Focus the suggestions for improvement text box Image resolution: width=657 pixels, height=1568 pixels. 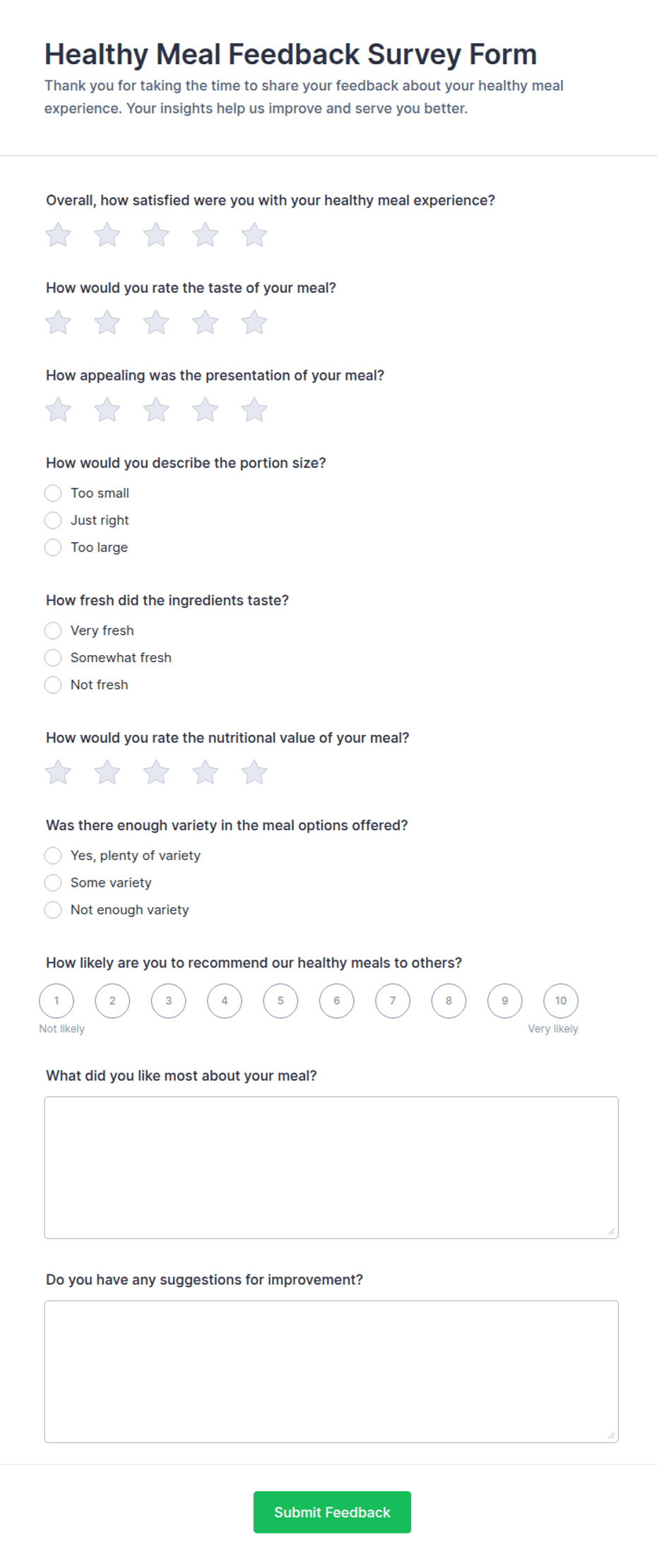331,1372
